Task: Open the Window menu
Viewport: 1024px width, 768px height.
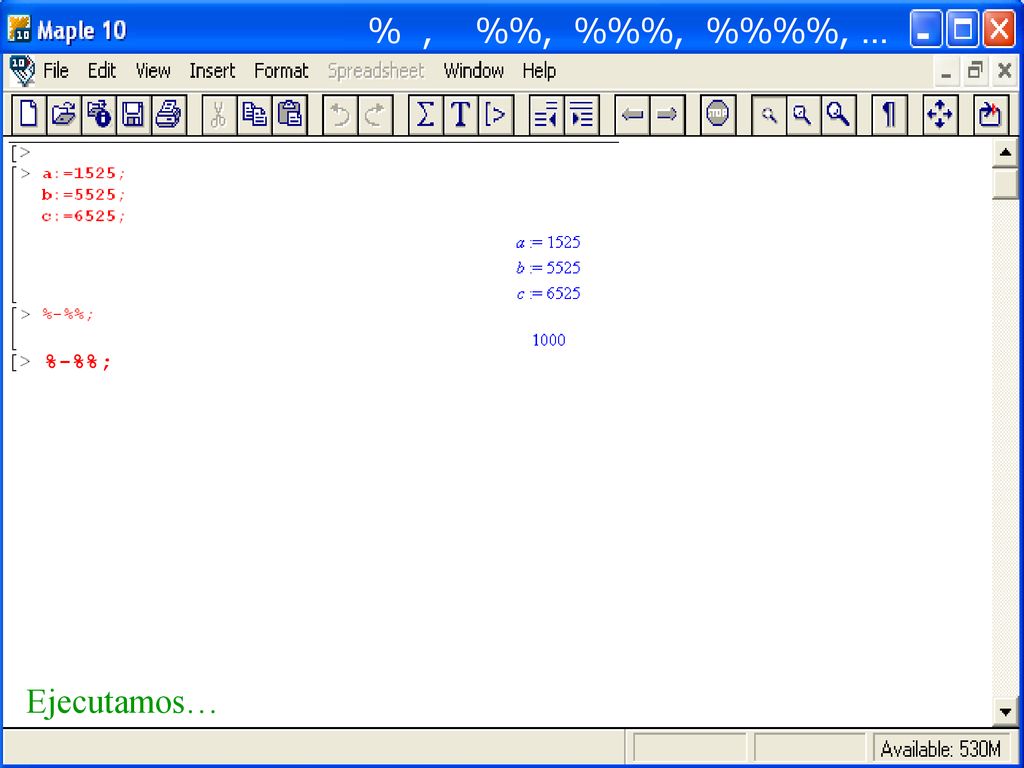Action: 473,71
